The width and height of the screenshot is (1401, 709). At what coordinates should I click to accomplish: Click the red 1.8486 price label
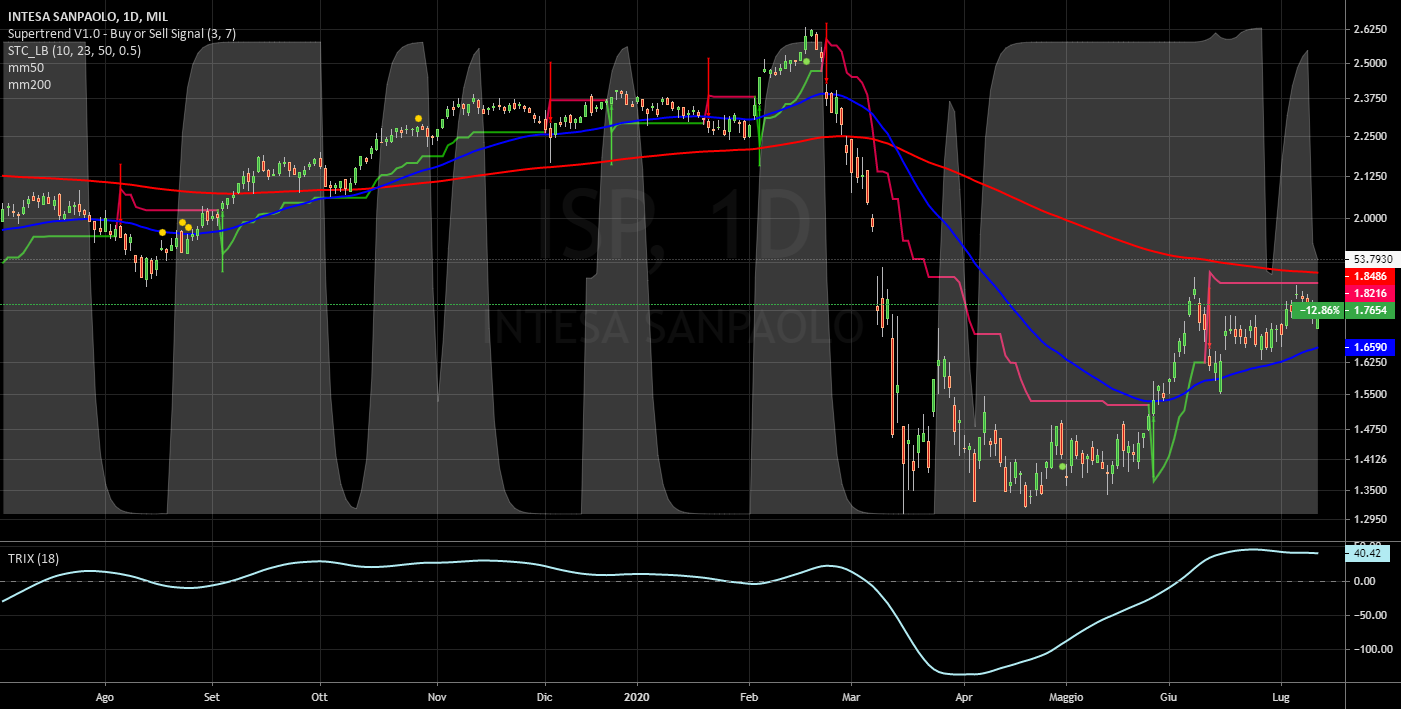[x=1369, y=275]
